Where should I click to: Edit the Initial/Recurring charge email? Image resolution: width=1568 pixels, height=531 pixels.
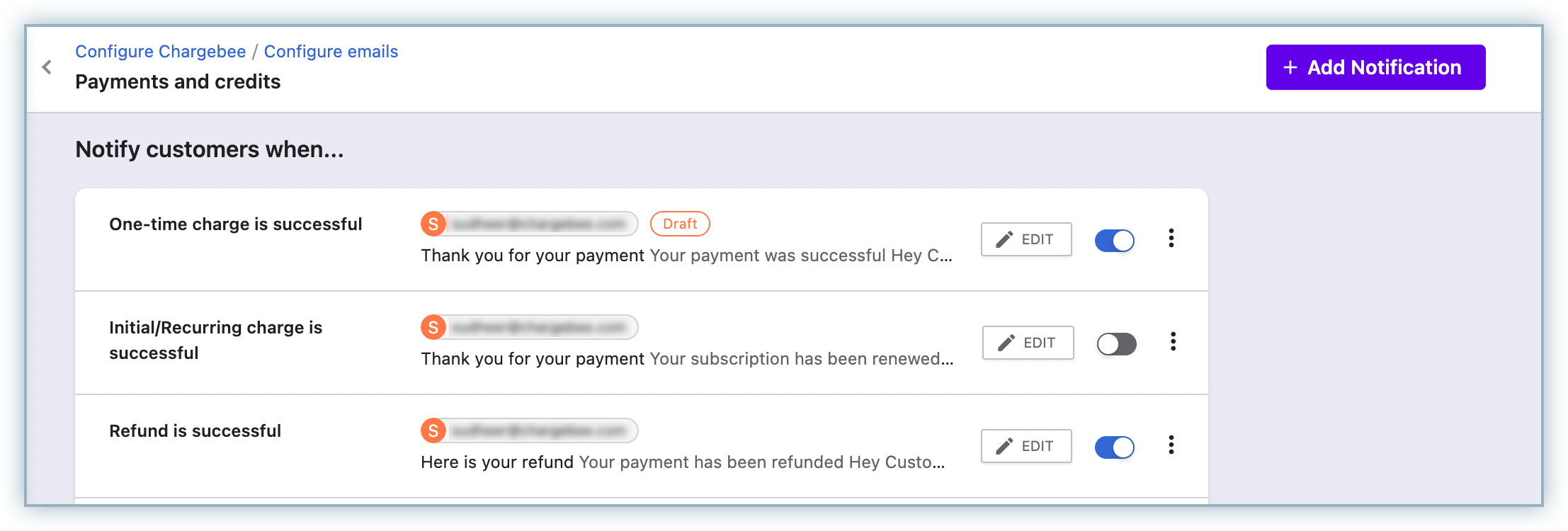[x=1028, y=343]
